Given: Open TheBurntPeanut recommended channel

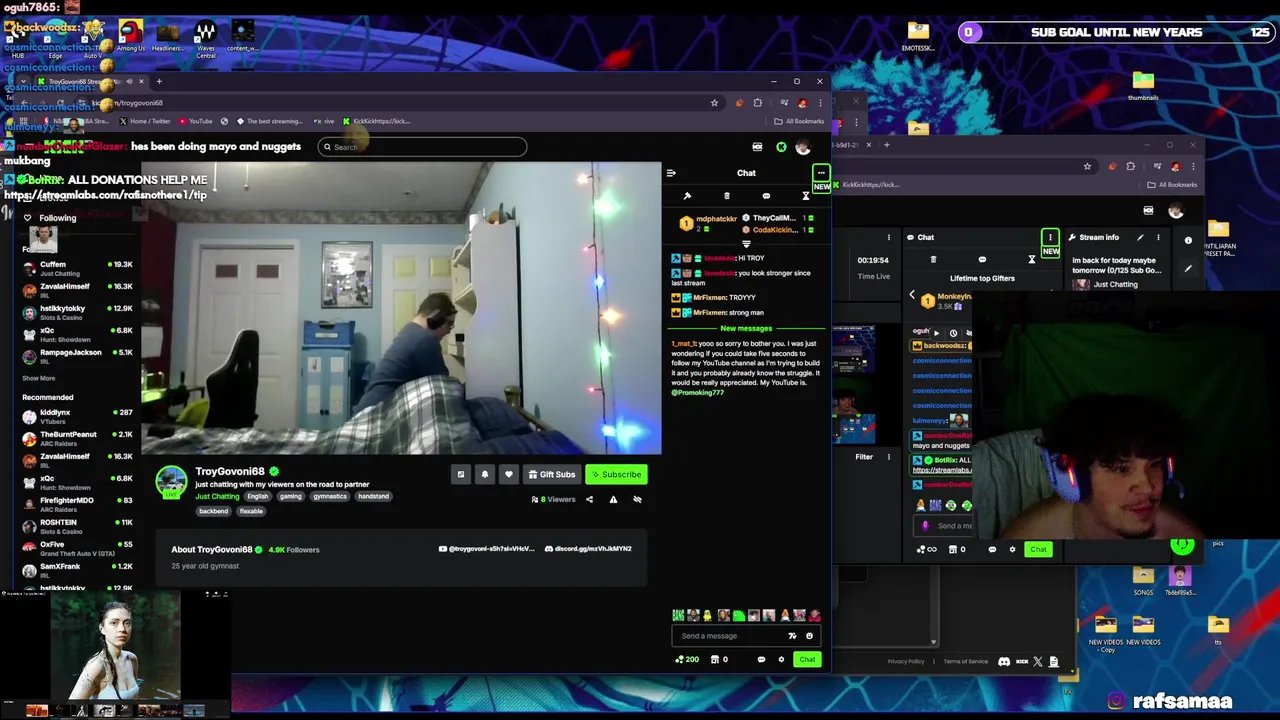Looking at the screenshot, I should [78, 438].
